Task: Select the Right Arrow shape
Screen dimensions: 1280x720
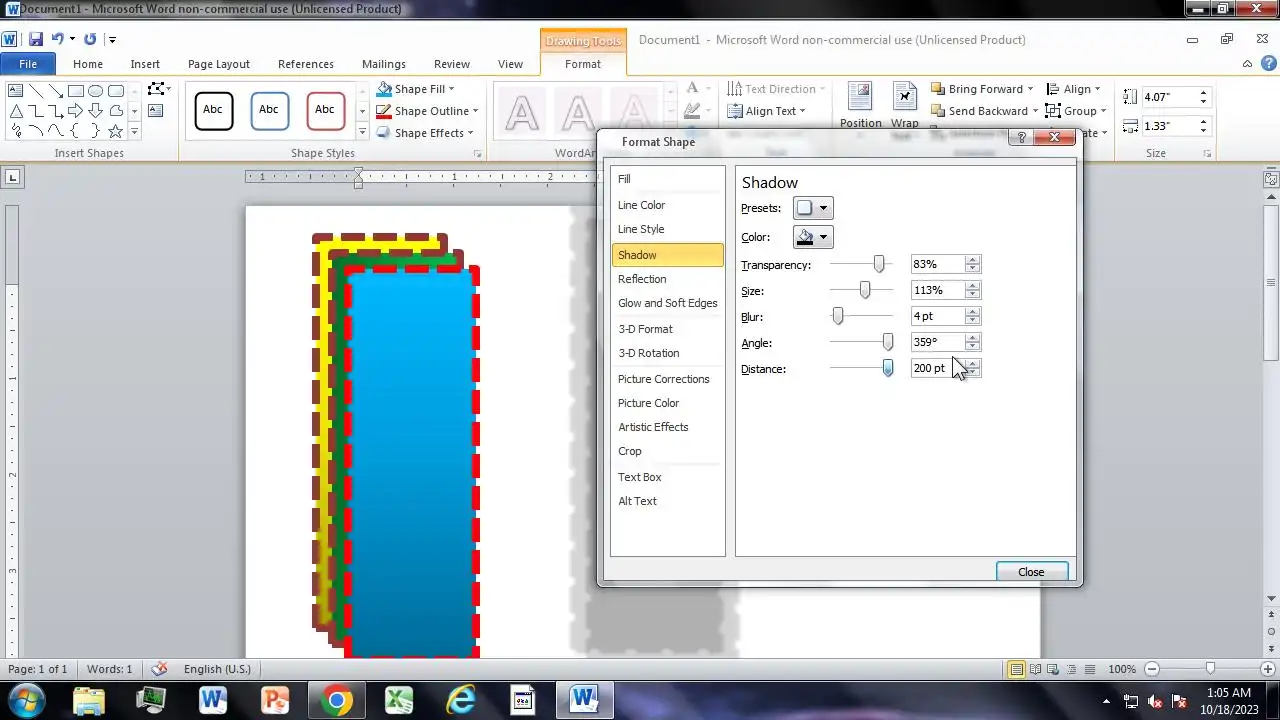Action: click(x=75, y=111)
